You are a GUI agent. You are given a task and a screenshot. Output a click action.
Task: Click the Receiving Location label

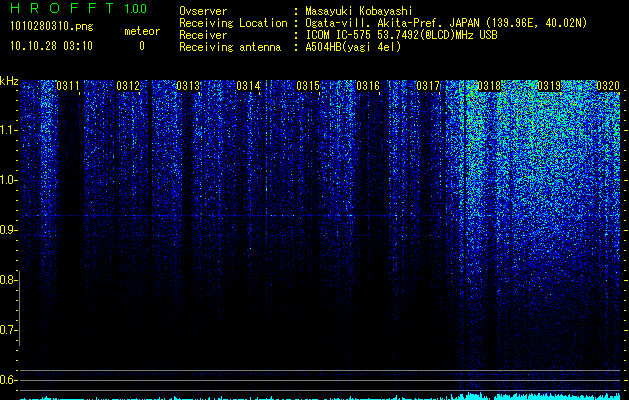[233, 23]
